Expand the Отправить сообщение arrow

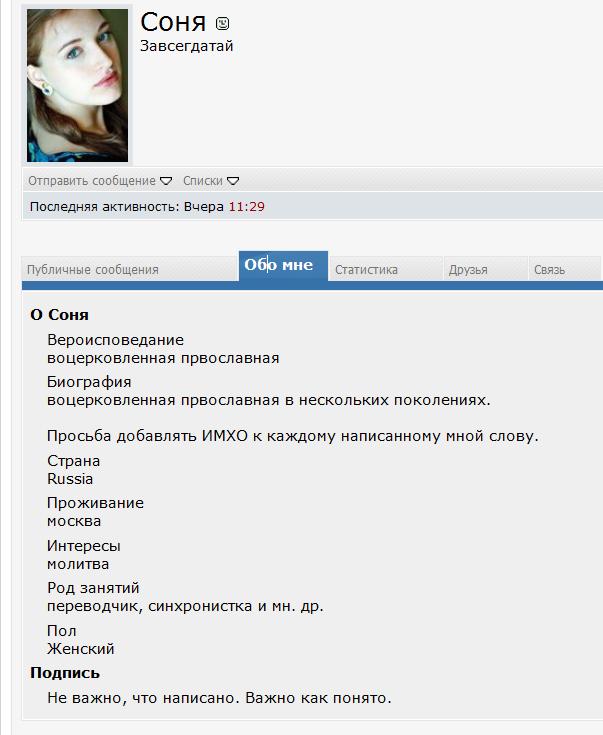166,181
